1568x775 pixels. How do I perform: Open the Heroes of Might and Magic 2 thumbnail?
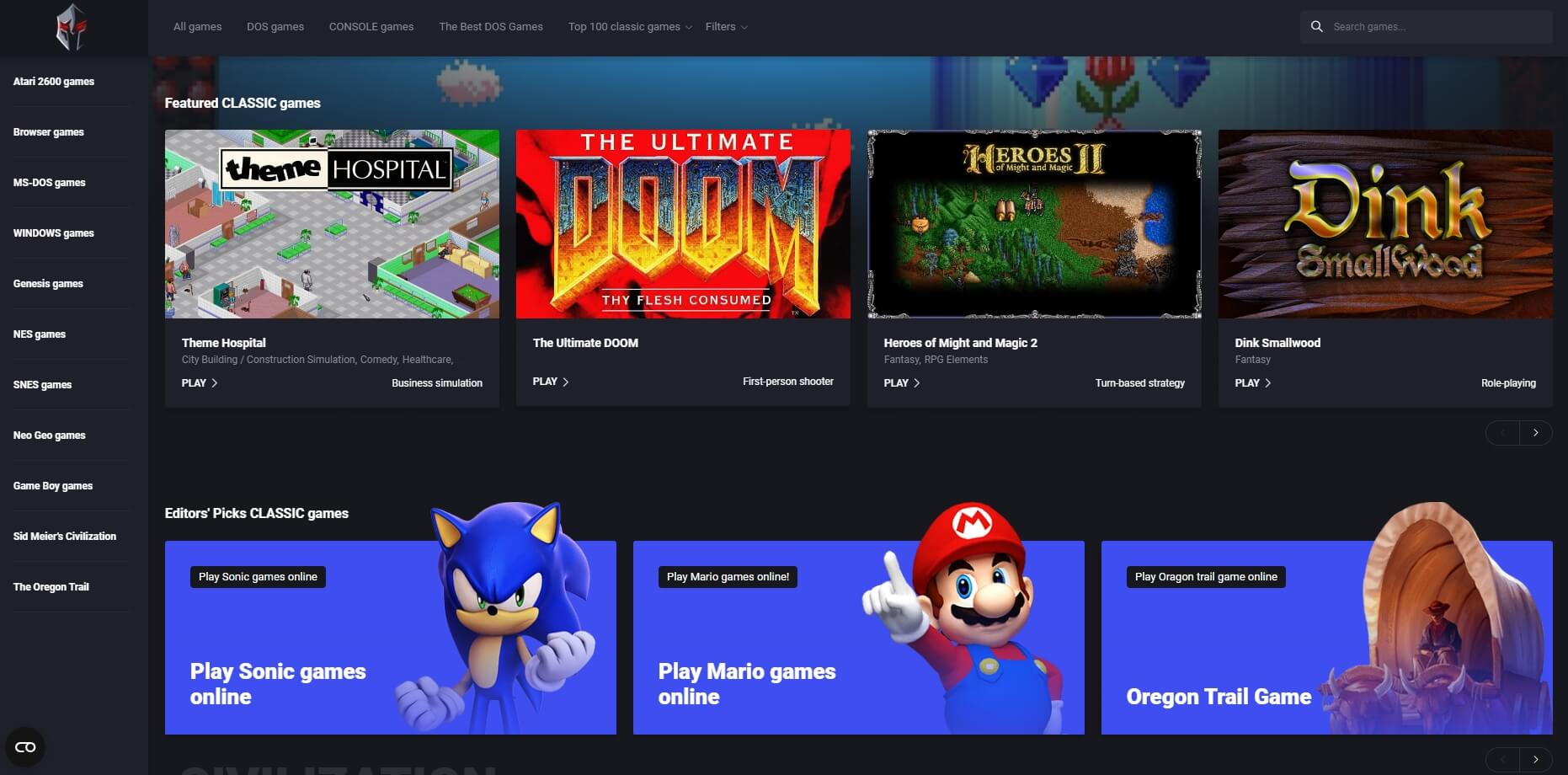click(x=1033, y=224)
